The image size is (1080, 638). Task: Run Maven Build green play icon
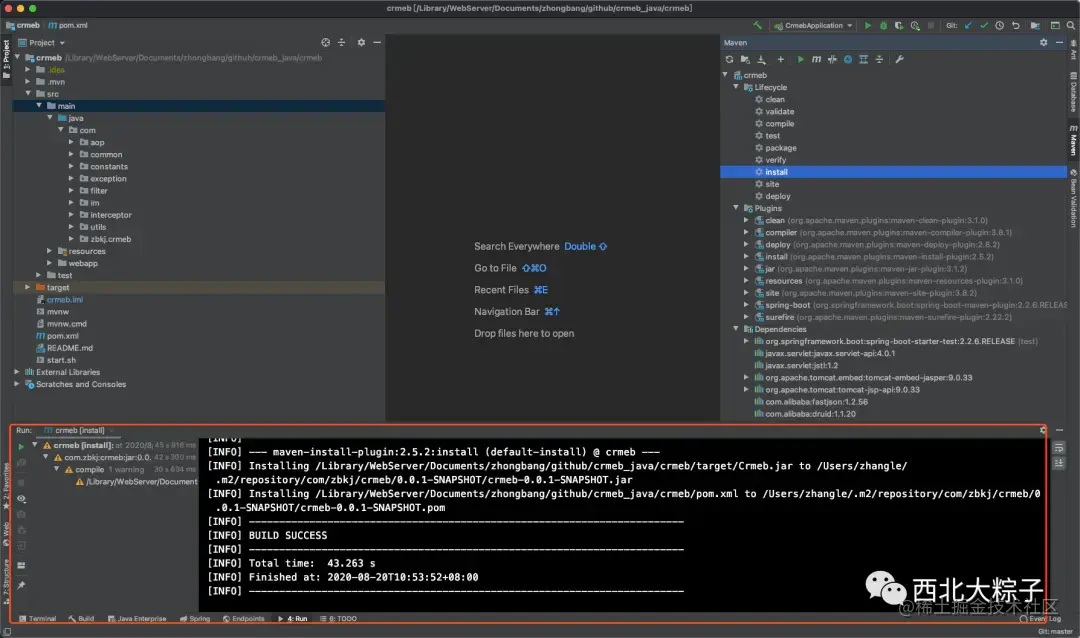click(800, 59)
